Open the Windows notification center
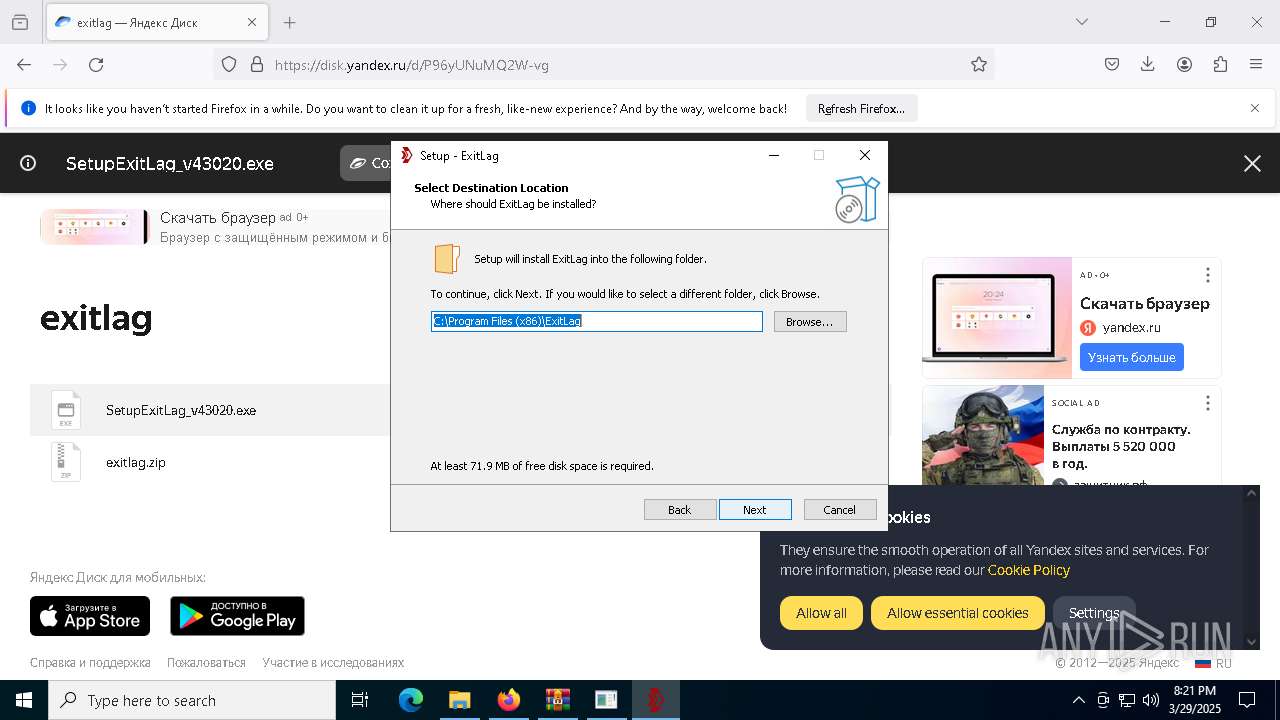Viewport: 1280px width, 720px height. 1247,700
